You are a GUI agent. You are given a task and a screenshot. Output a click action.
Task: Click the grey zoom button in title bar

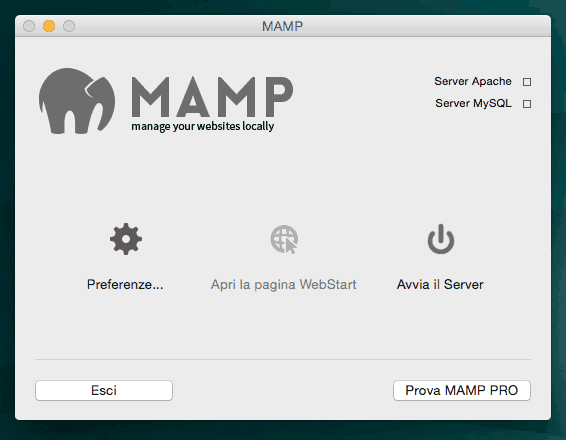coord(69,26)
